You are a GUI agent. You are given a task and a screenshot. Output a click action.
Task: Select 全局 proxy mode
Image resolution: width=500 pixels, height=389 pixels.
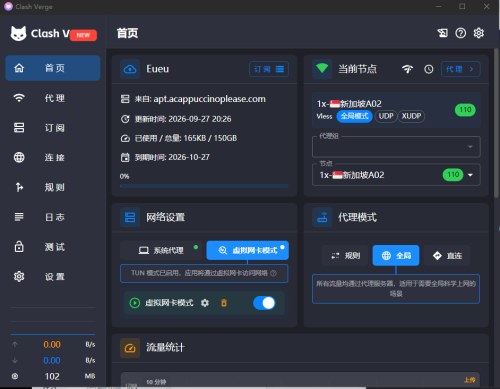(x=396, y=256)
